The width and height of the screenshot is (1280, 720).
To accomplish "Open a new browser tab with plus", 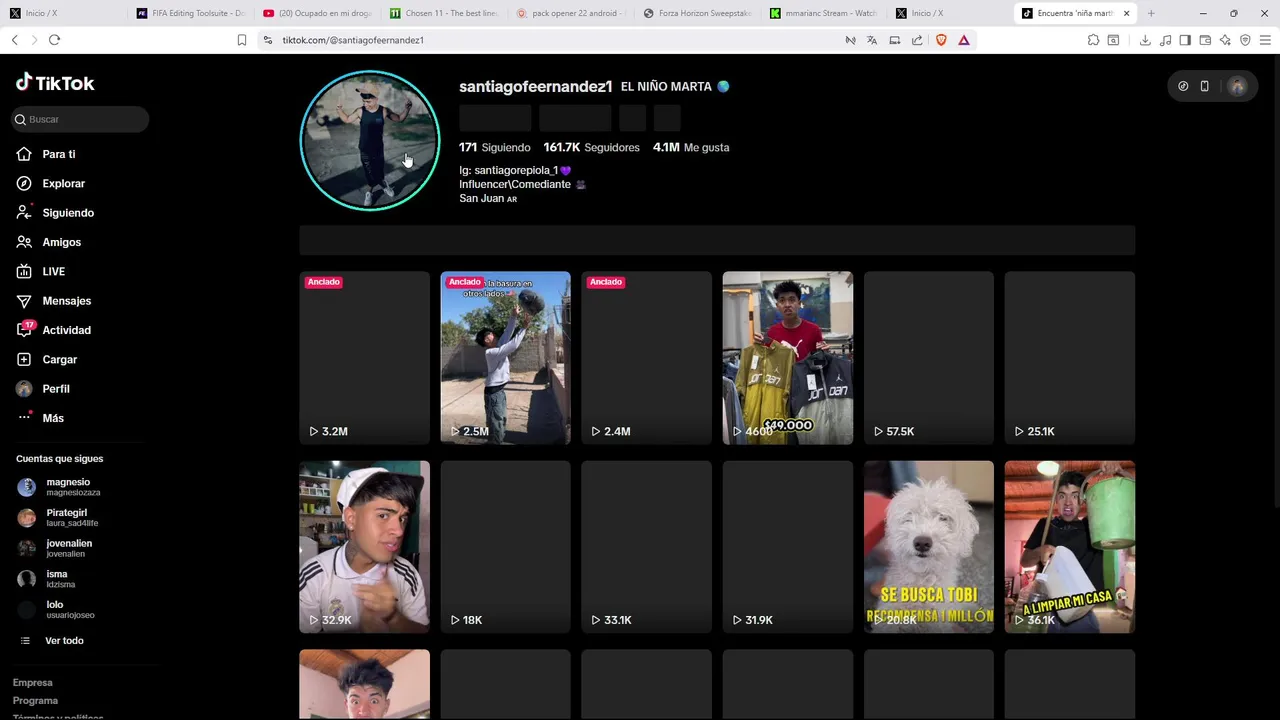I will pyautogui.click(x=1151, y=13).
